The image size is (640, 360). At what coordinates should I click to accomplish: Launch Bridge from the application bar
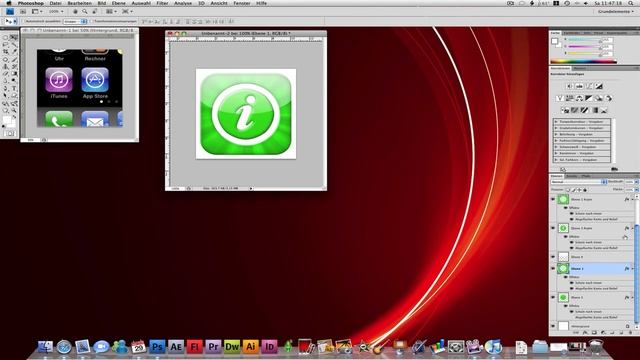click(23, 11)
